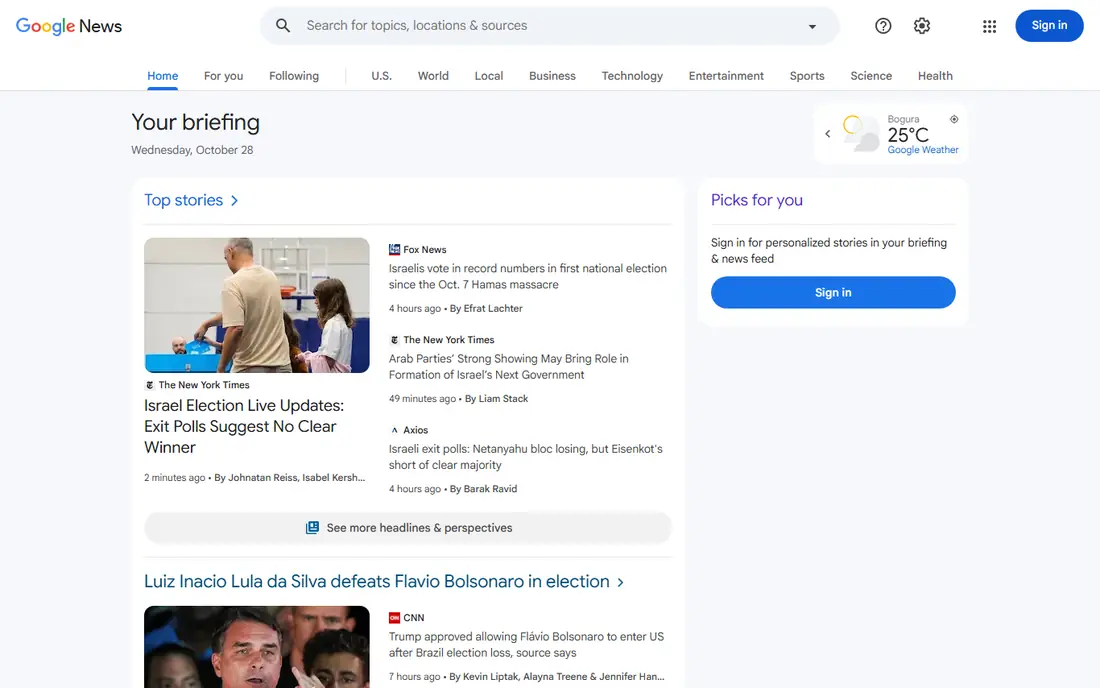
Task: Expand search options dropdown arrow
Action: coord(812,27)
